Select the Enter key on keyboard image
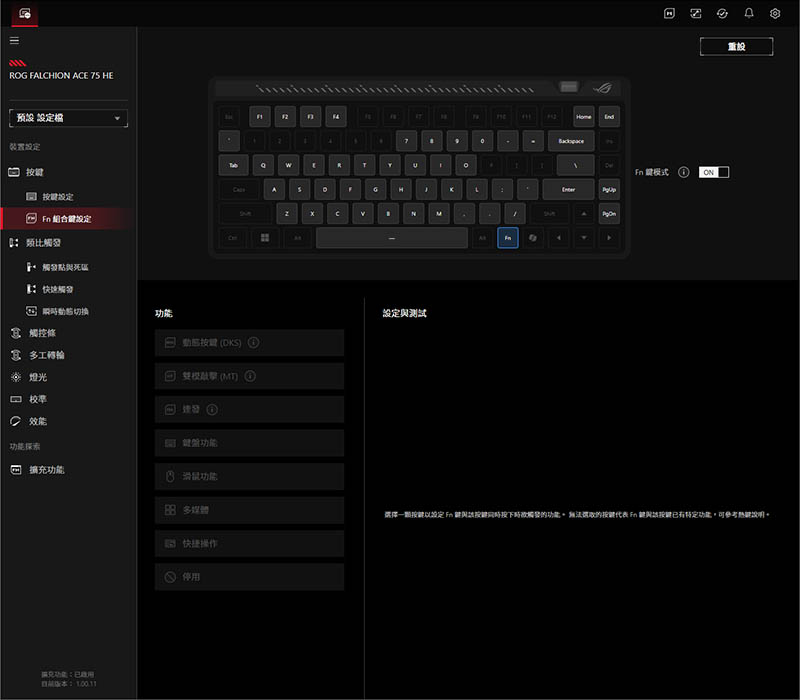This screenshot has width=800, height=700. tap(568, 189)
